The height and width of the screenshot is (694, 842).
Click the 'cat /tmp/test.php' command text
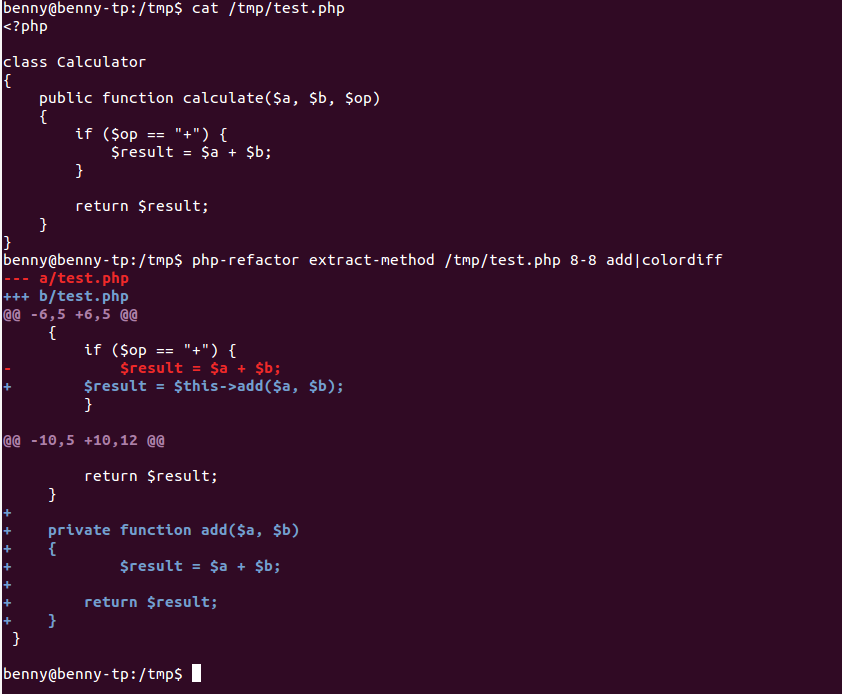(x=268, y=9)
